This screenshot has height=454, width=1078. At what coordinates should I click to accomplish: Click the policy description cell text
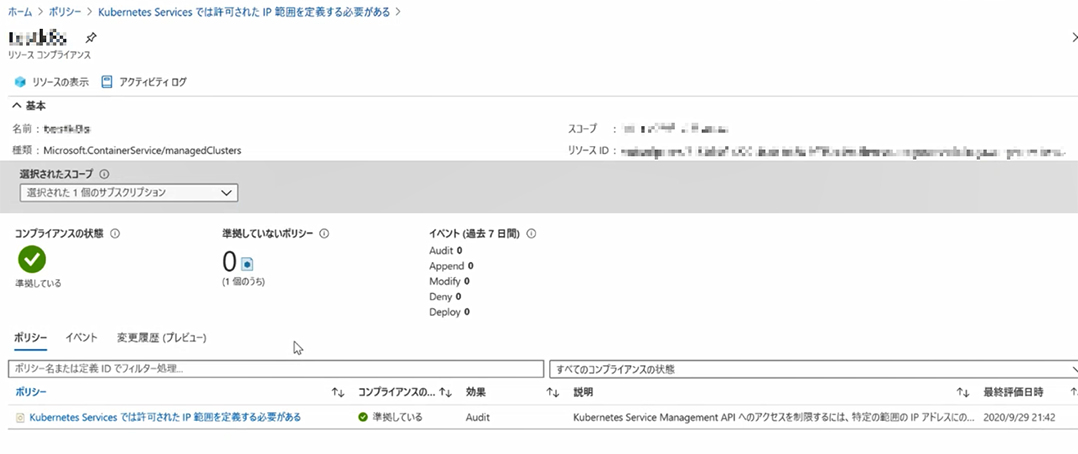click(773, 418)
